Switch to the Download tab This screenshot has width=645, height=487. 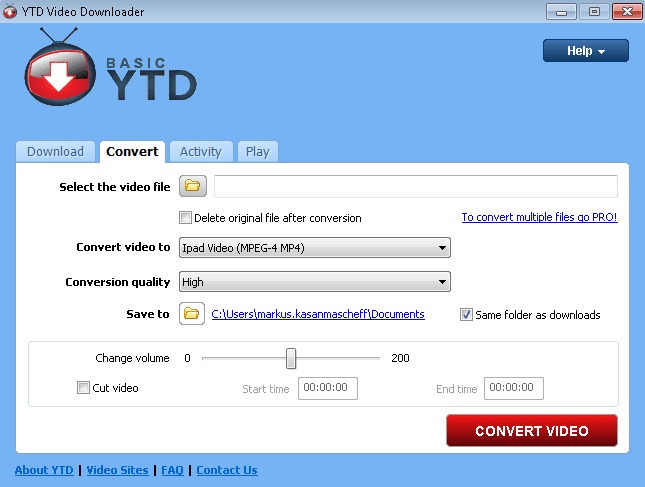(56, 152)
